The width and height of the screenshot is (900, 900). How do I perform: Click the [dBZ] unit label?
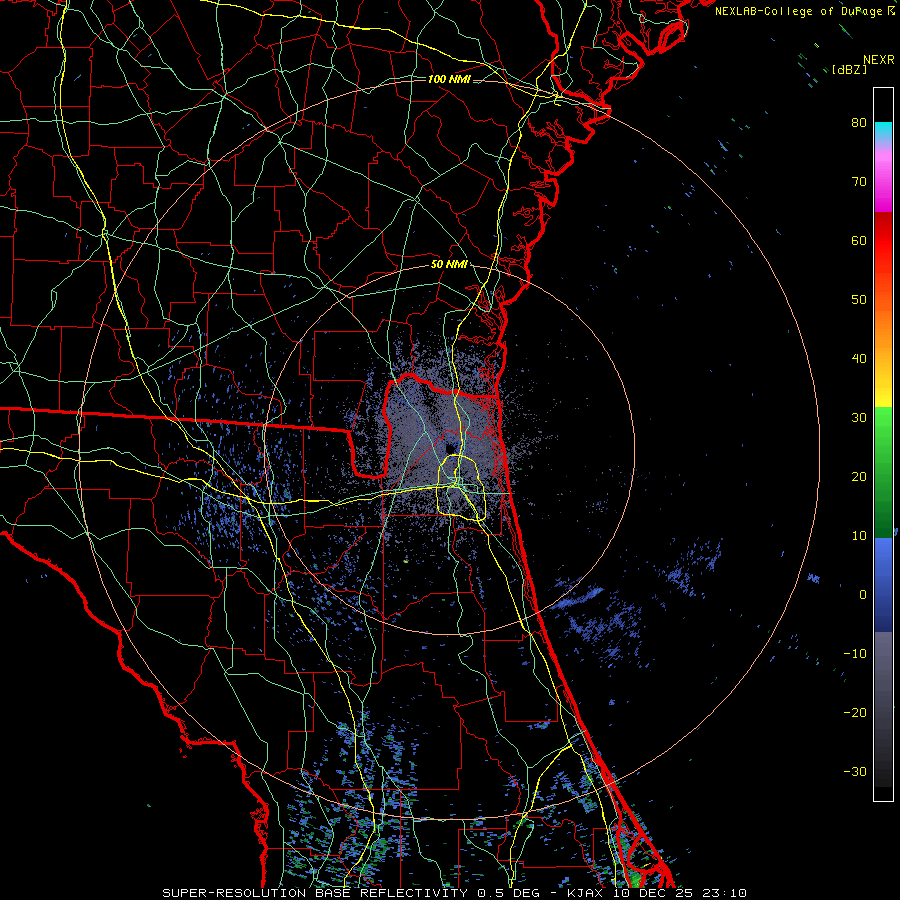[849, 69]
